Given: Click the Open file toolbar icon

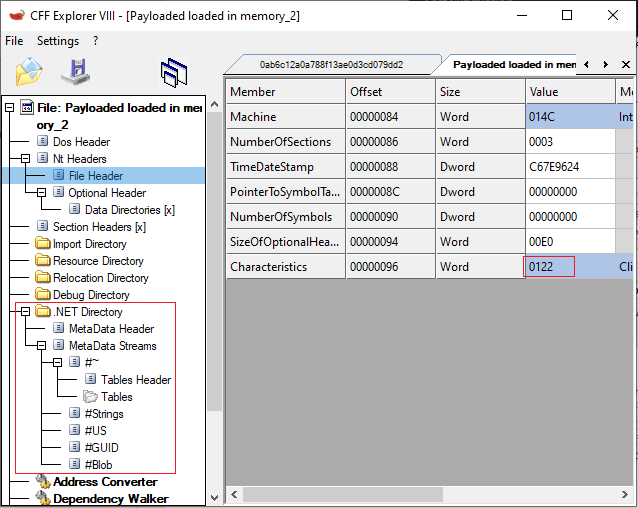Looking at the screenshot, I should (29, 72).
